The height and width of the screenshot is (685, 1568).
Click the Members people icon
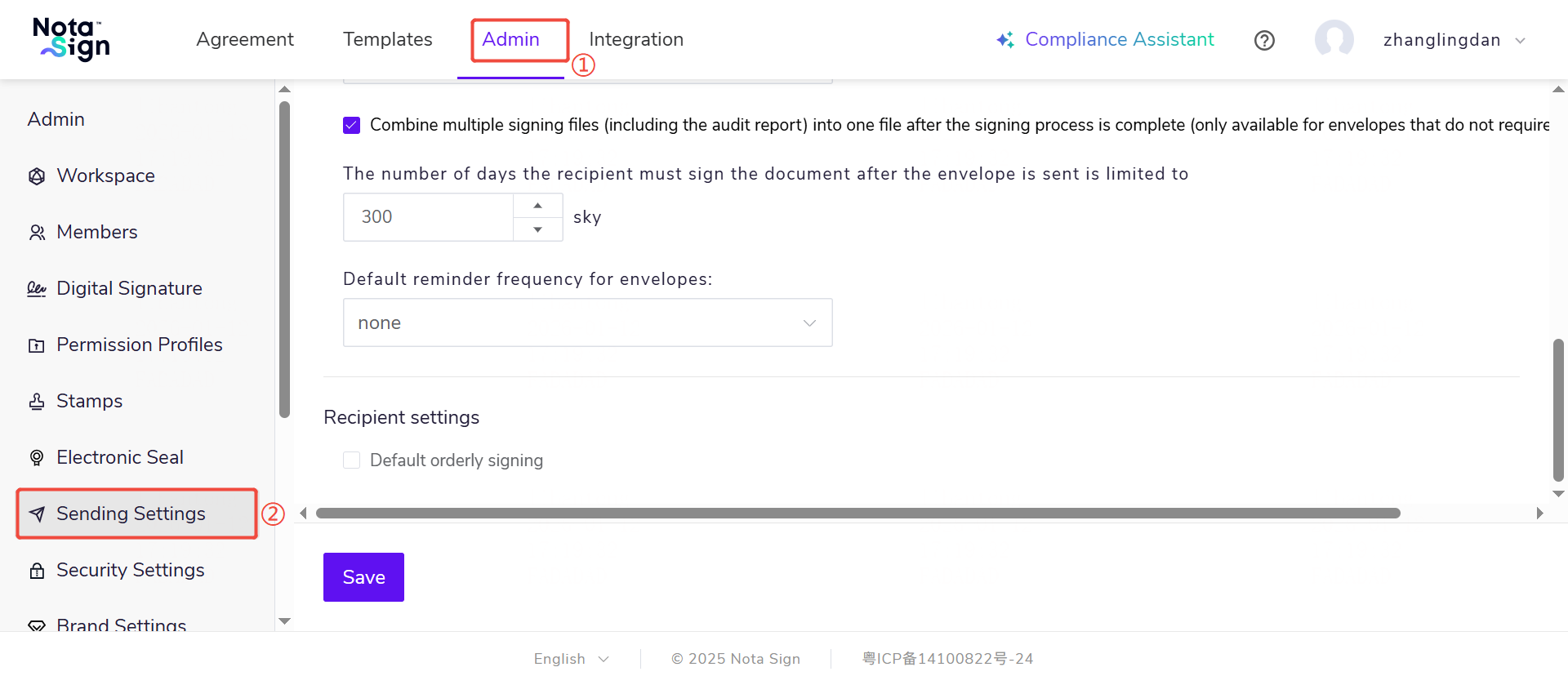pyautogui.click(x=37, y=233)
